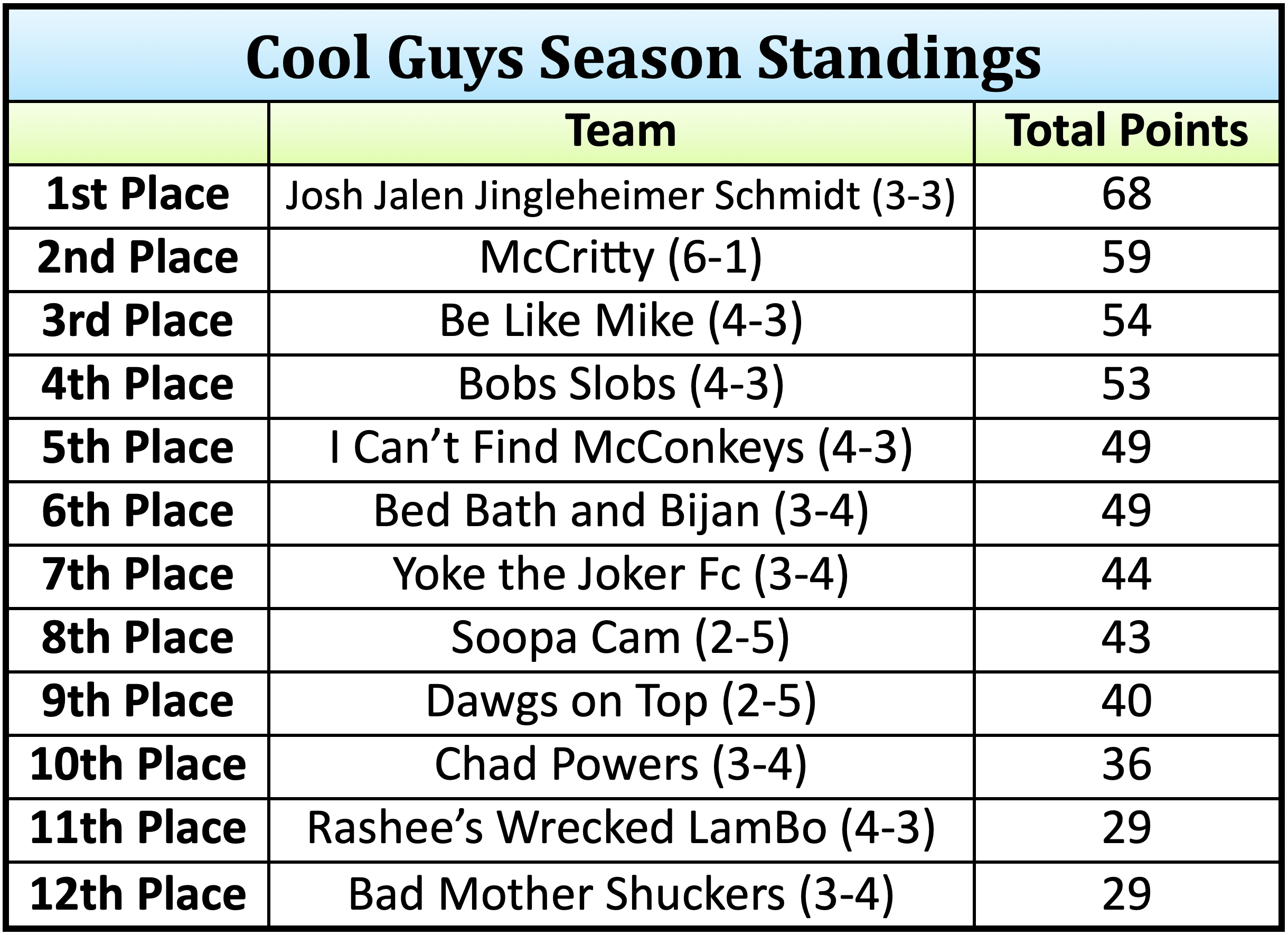The width and height of the screenshot is (1288, 935).
Task: Select the Dawgs on Top cell
Action: (x=621, y=702)
